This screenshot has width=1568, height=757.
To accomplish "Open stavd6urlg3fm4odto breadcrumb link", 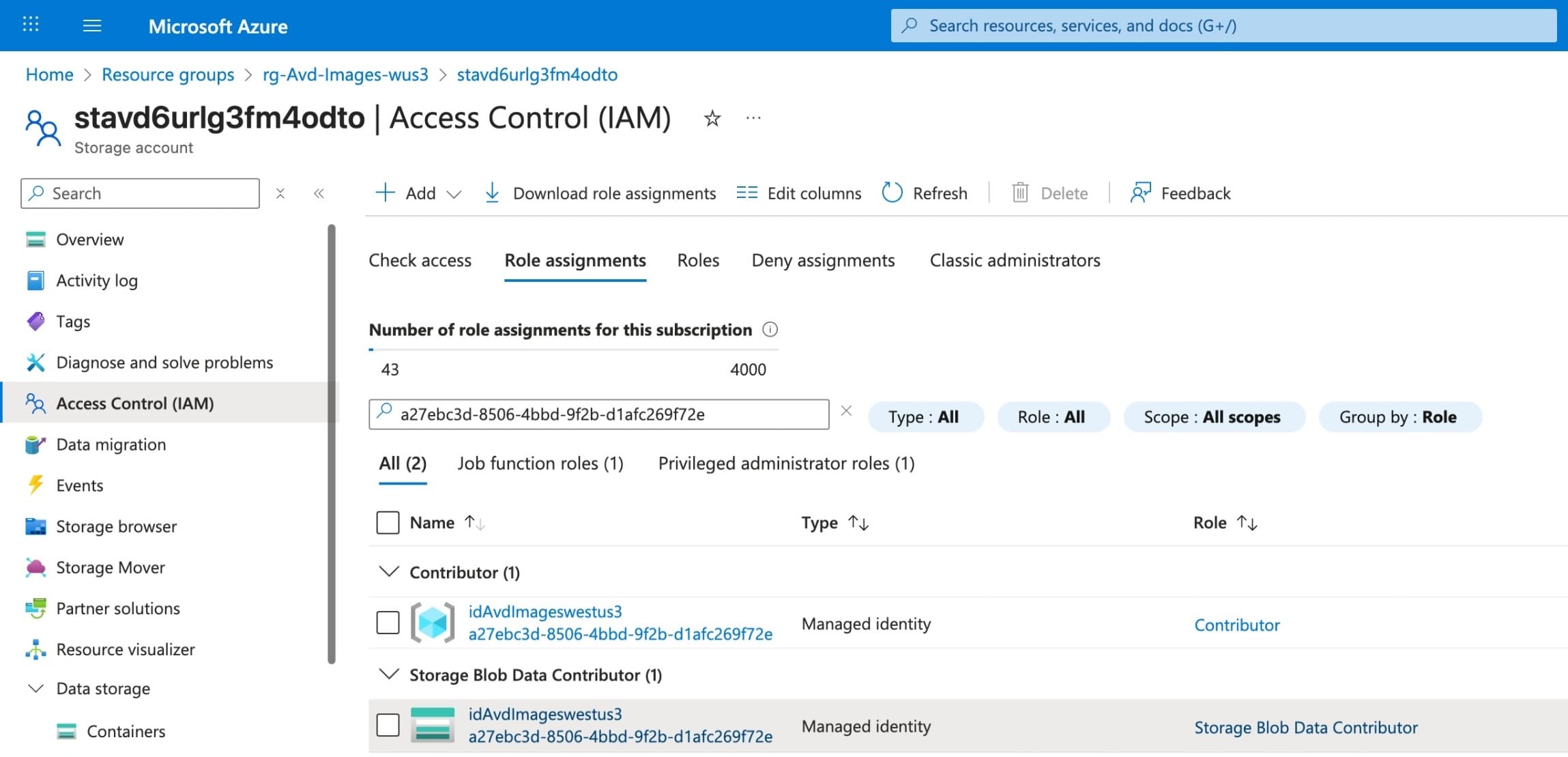I will point(537,74).
